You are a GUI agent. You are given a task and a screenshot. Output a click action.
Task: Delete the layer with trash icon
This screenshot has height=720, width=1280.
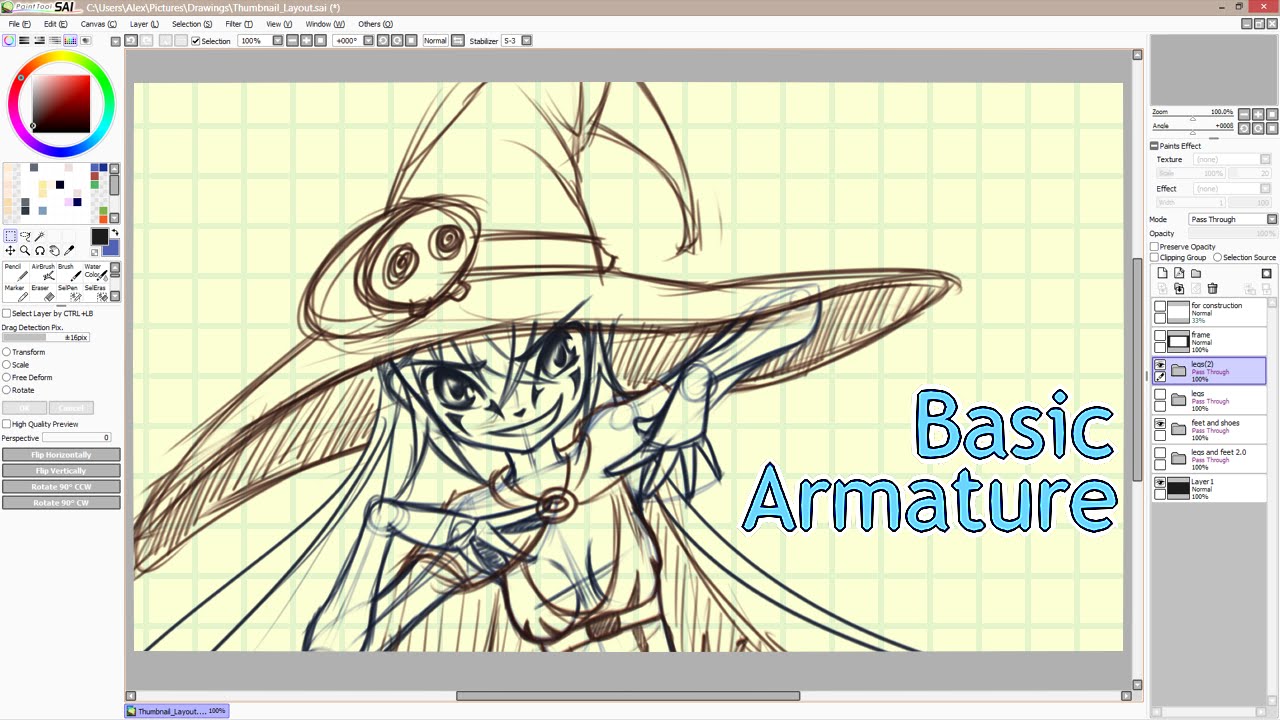coord(1212,289)
